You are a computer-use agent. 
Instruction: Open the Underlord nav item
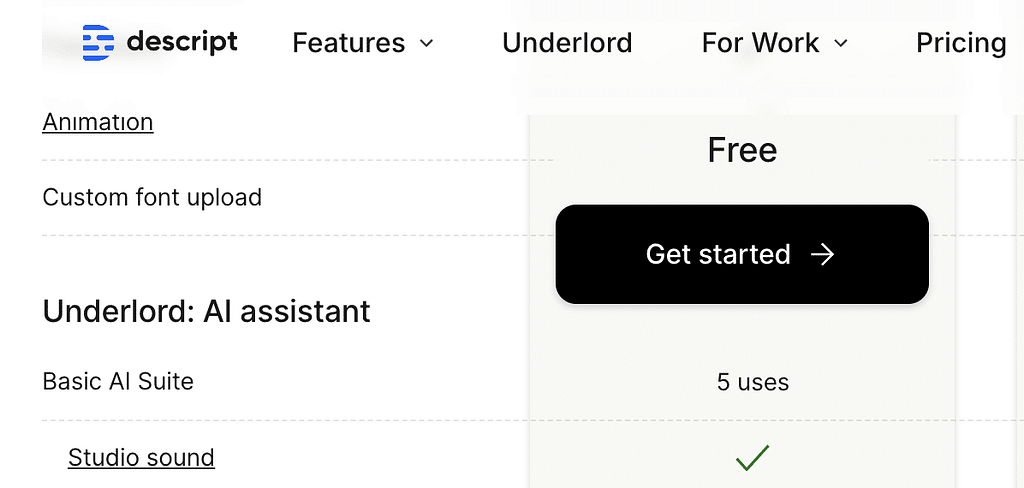coord(567,43)
